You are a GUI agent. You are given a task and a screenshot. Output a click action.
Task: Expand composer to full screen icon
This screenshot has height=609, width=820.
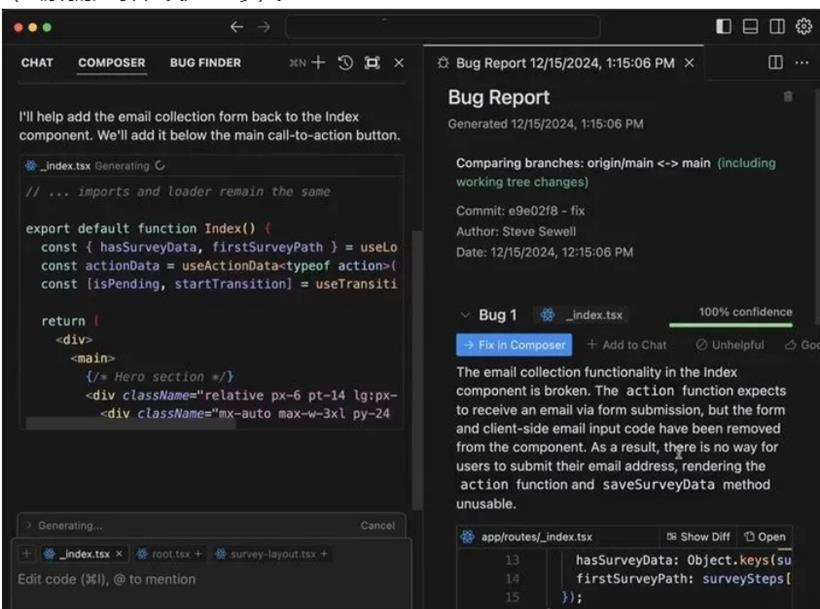(x=372, y=63)
